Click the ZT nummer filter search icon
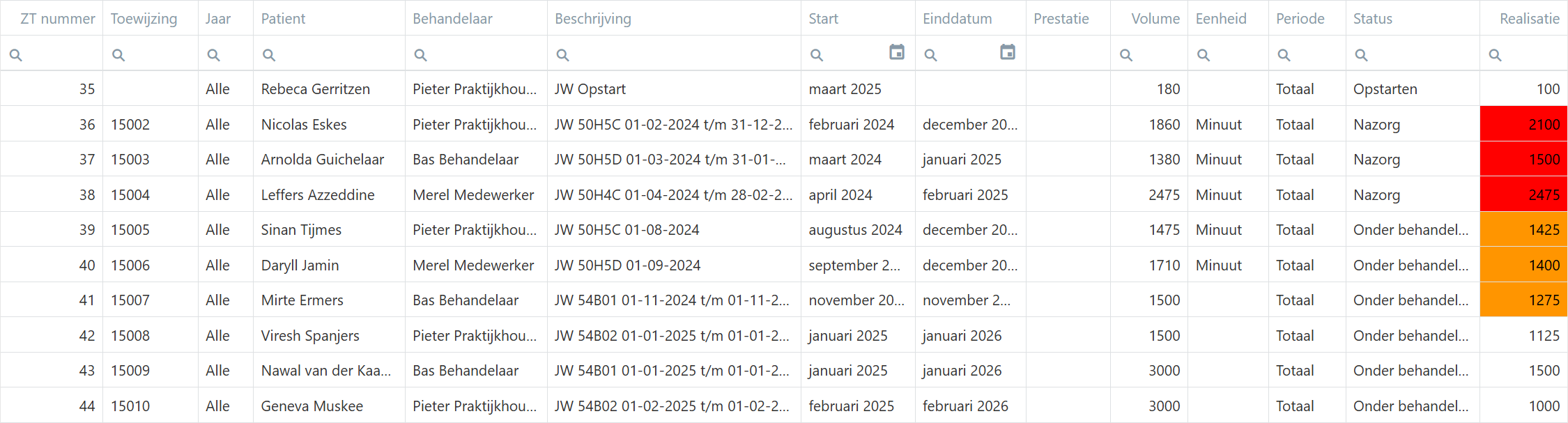This screenshot has height=423, width=1568. coord(16,55)
